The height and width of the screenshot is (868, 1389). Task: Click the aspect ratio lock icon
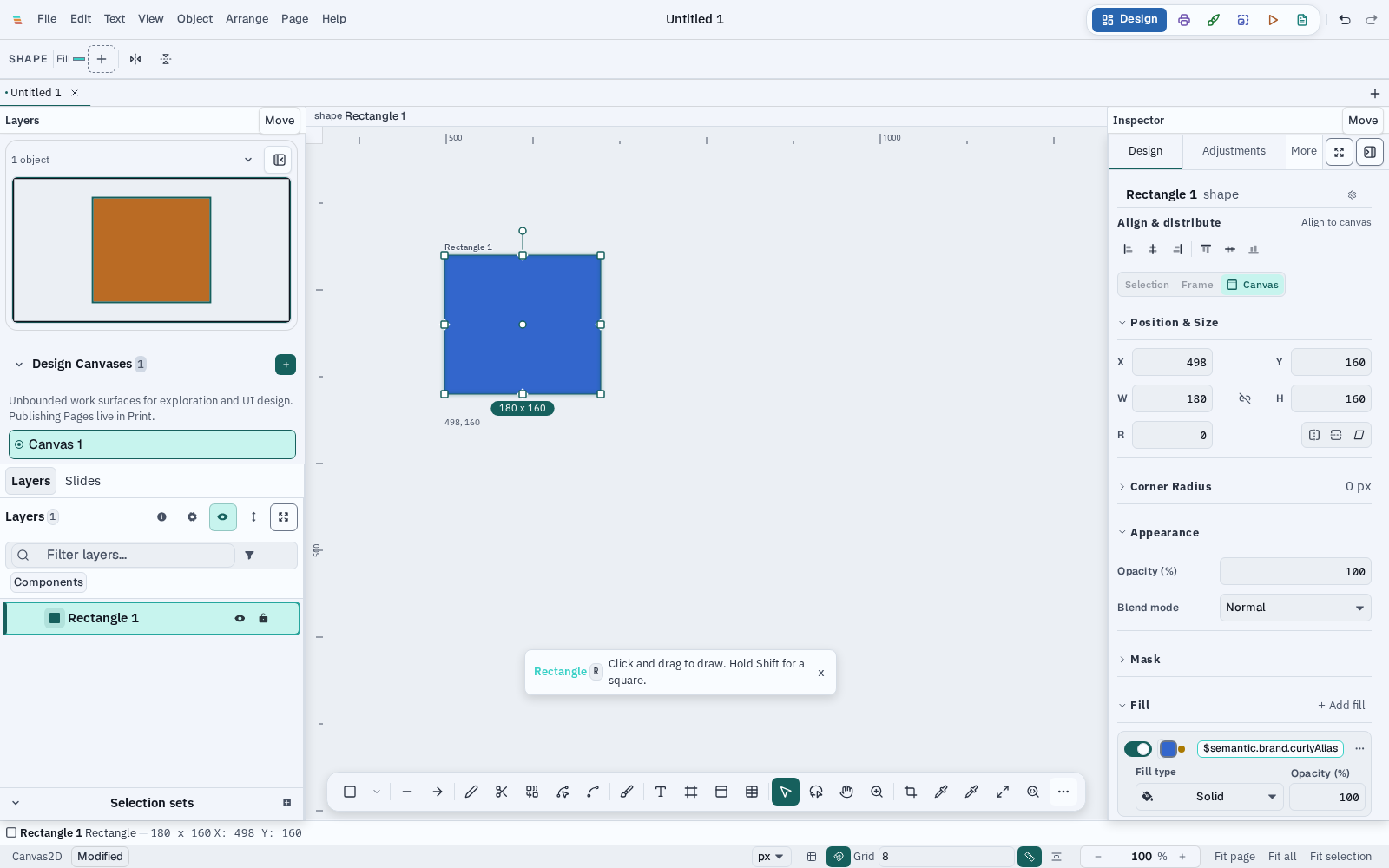click(1245, 398)
